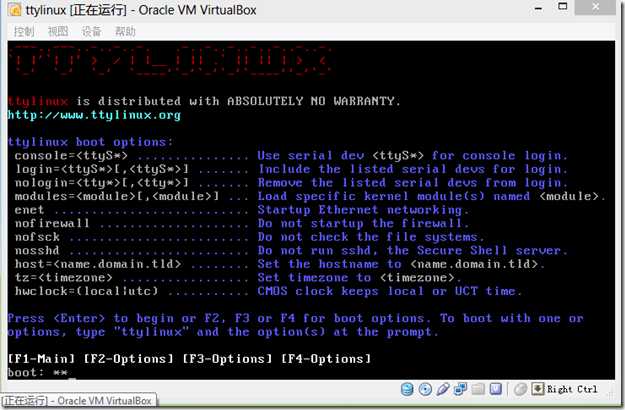Click the login=<ttyS*> boot option
Screen dimensions: 625x410
[102, 169]
